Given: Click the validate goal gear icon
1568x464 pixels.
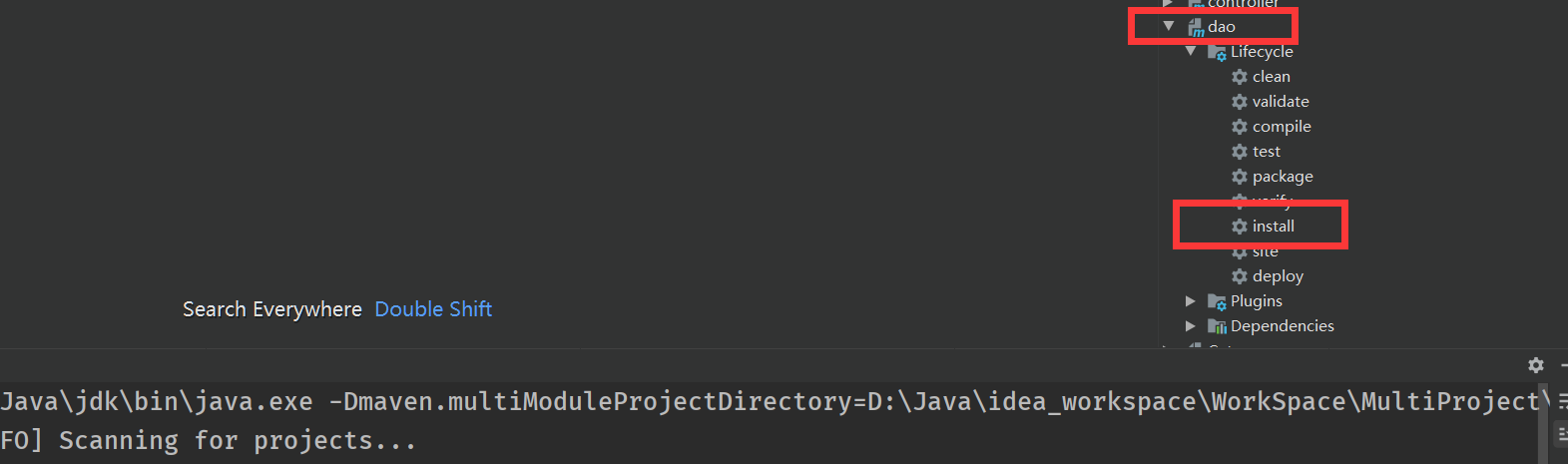Looking at the screenshot, I should [x=1240, y=102].
